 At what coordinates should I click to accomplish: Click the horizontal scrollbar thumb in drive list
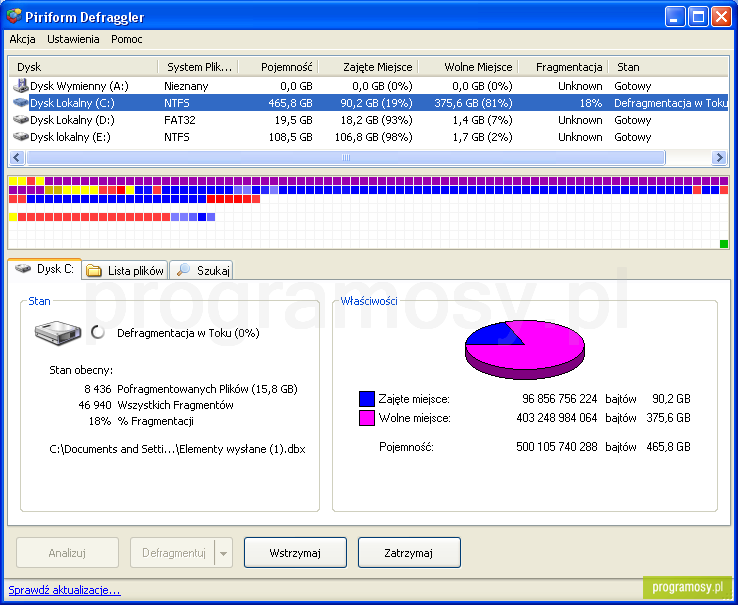pyautogui.click(x=346, y=158)
